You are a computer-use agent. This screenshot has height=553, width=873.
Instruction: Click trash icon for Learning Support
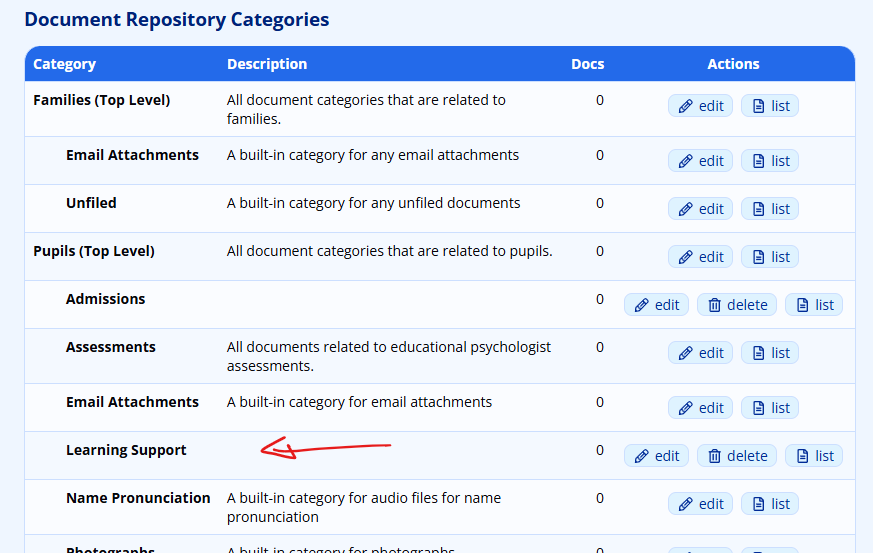715,456
